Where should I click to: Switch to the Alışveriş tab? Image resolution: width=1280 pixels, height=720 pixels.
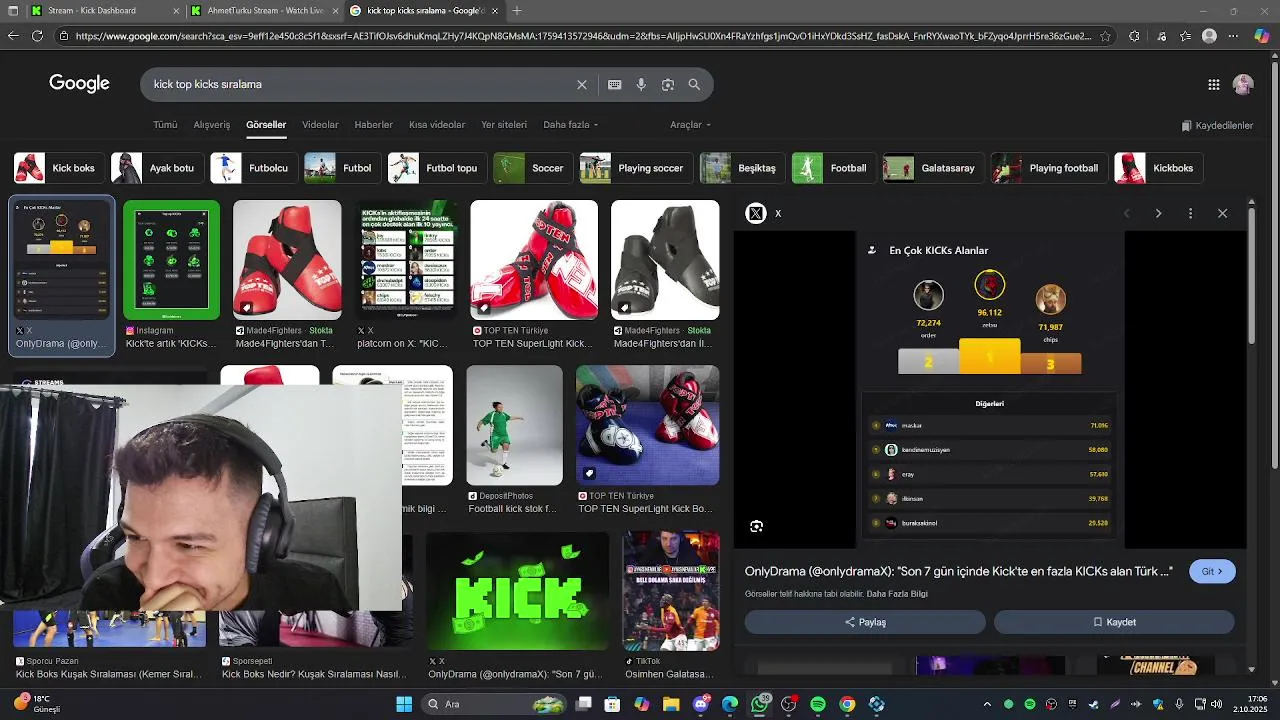[212, 125]
